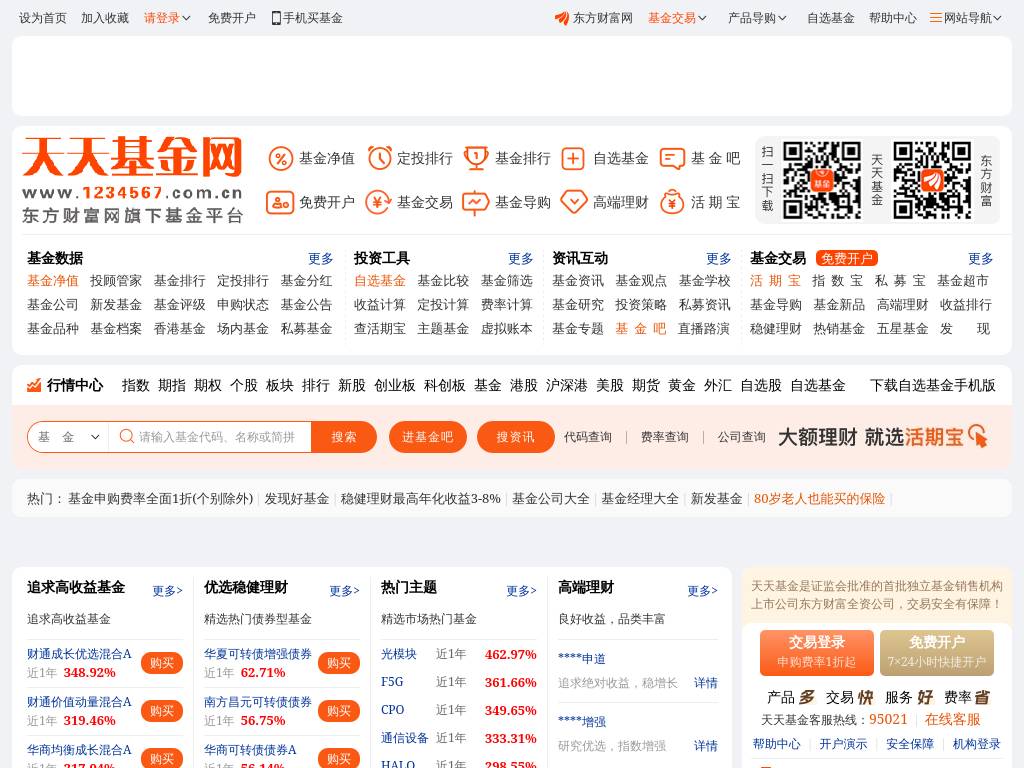Click 更多 next to 投资工具

[x=520, y=259]
